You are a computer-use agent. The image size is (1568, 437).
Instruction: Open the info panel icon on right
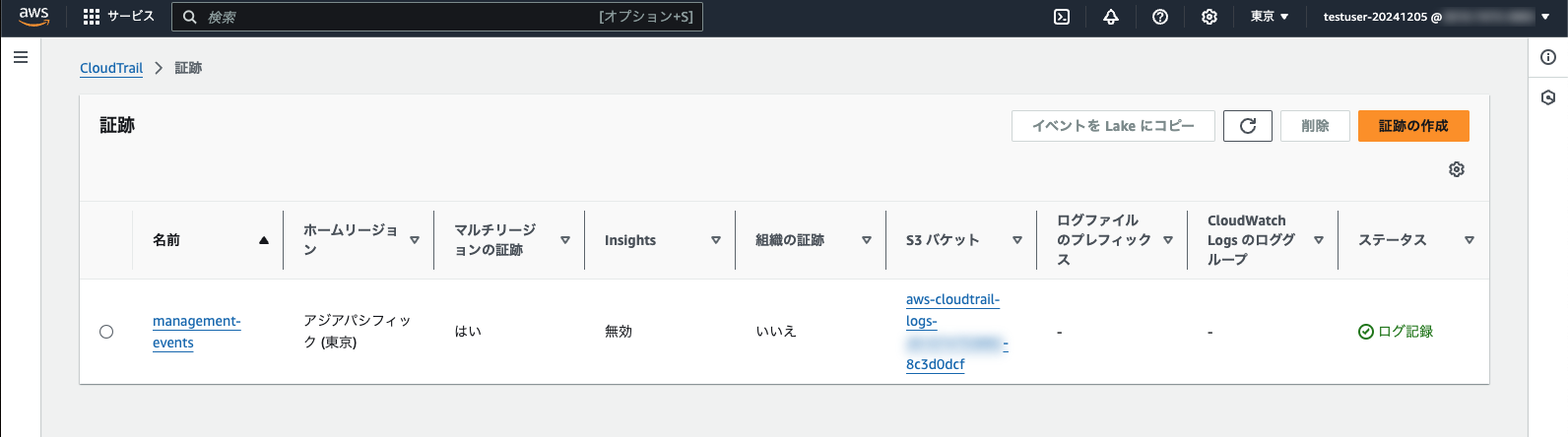1548,57
